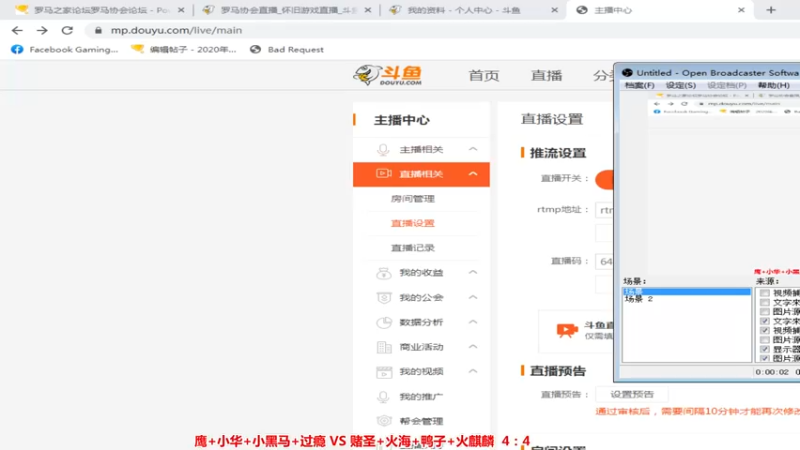The height and width of the screenshot is (450, 800).
Task: Open a new browser tab with the plus icon
Action: tap(771, 10)
